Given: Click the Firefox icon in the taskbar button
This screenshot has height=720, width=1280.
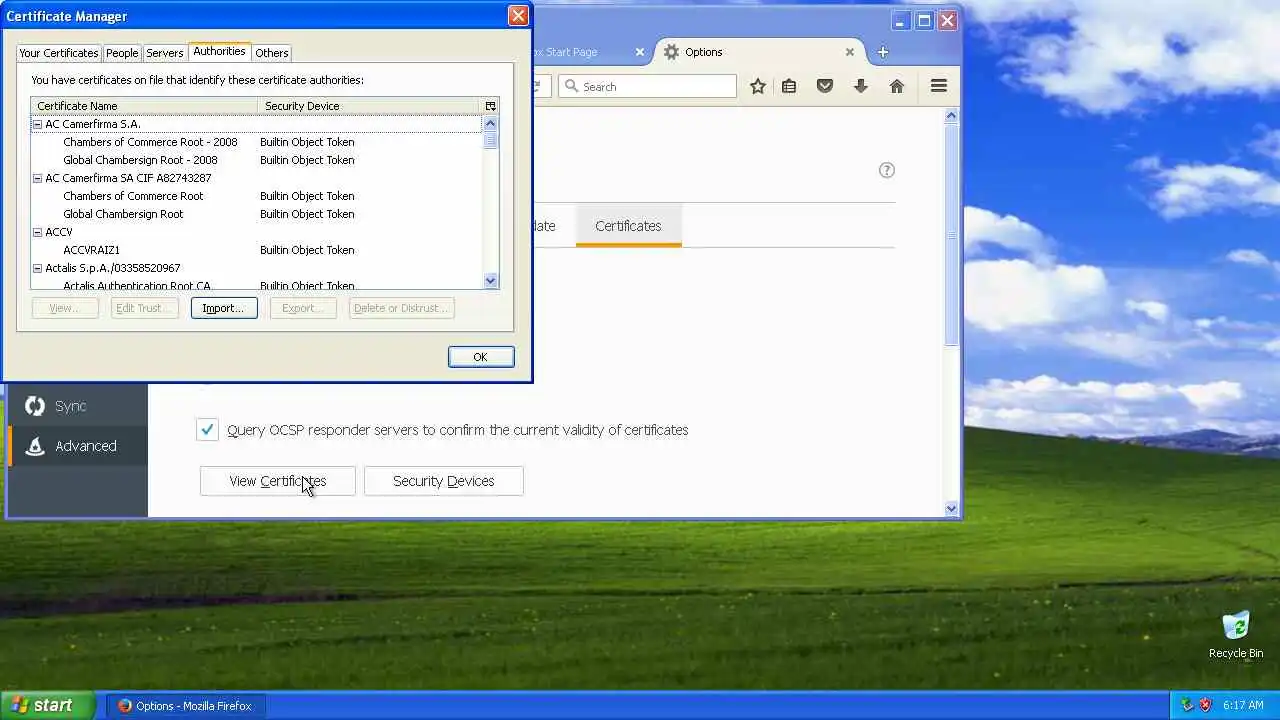Looking at the screenshot, I should (125, 706).
